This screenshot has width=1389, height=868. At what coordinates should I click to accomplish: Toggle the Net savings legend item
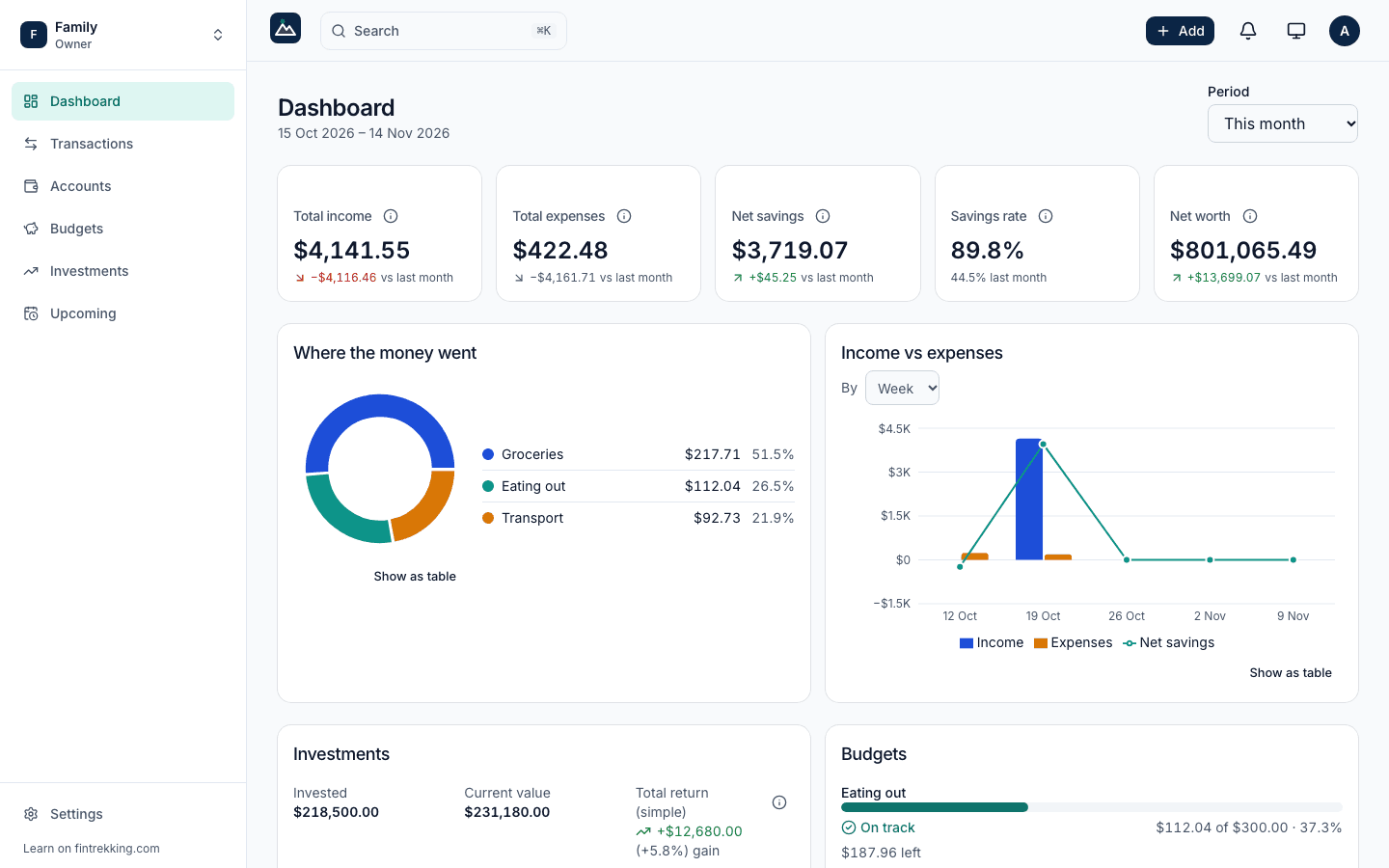(x=1169, y=643)
